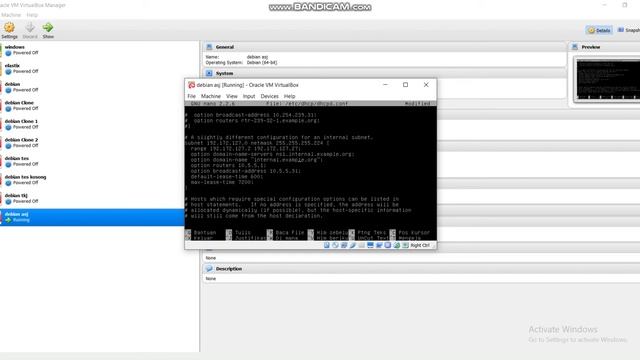
Task: Click the System section chip icon
Action: click(209, 73)
